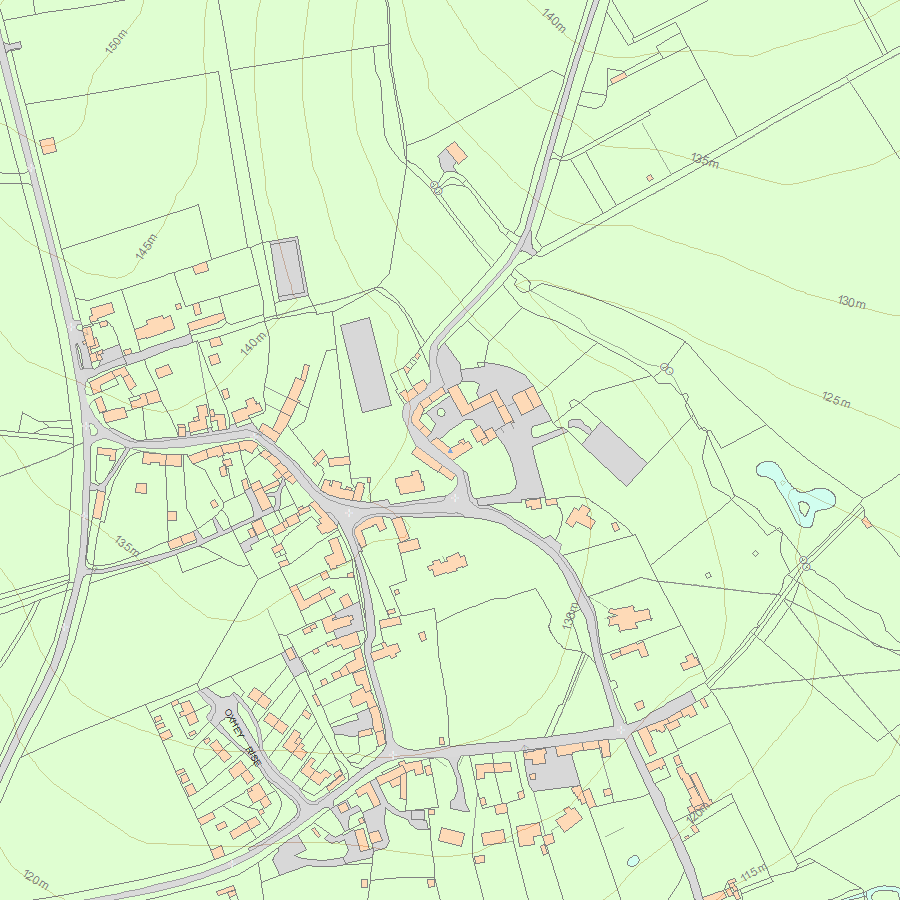Select the small grey rectangular enclosure with a double outline
900x900 pixels.
[x=289, y=269]
